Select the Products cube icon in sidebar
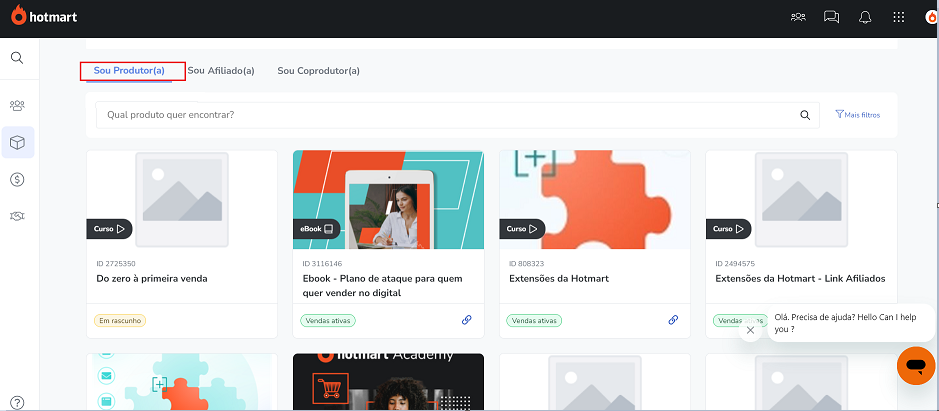 (17, 143)
